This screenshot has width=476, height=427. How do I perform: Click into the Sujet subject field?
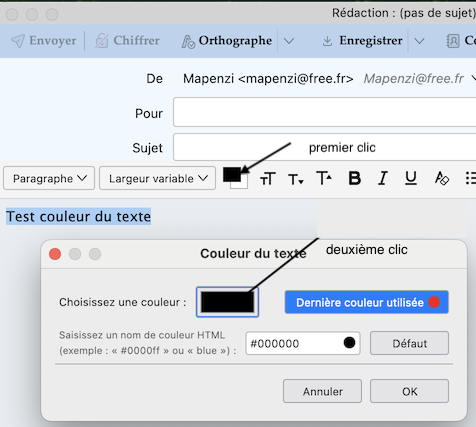click(x=325, y=147)
